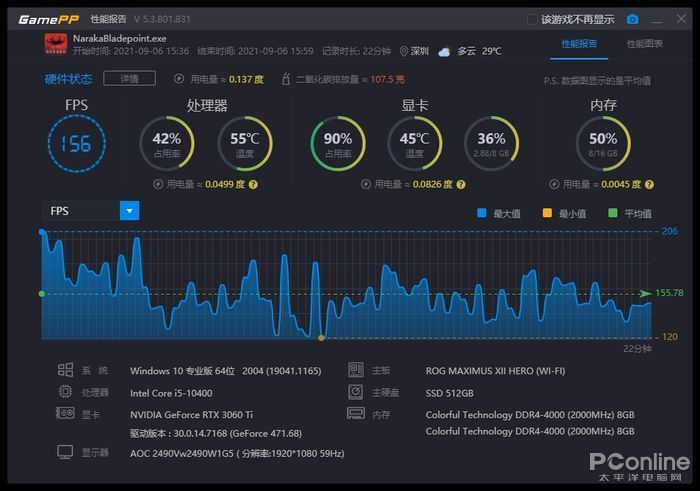Click the green average marker on chart
700x491 pixels.
[42, 294]
